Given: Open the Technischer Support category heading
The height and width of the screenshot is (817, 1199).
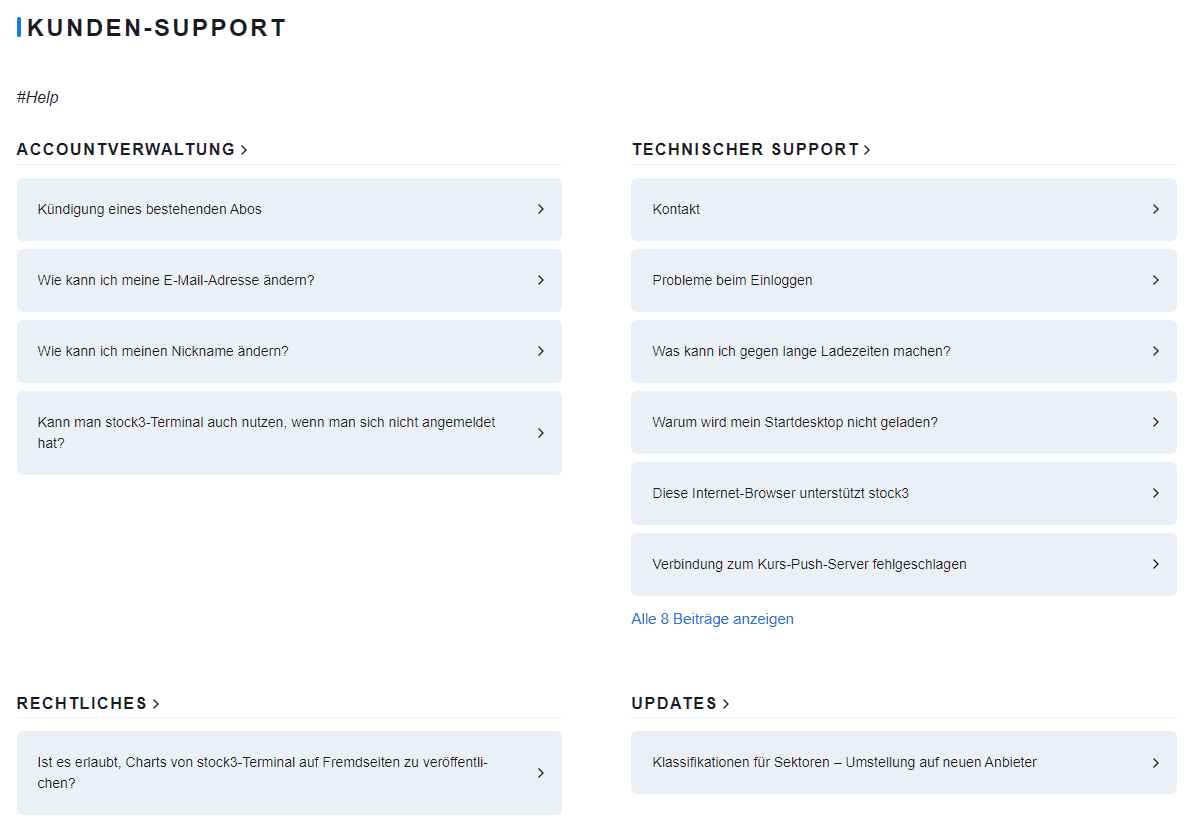Looking at the screenshot, I should point(745,150).
